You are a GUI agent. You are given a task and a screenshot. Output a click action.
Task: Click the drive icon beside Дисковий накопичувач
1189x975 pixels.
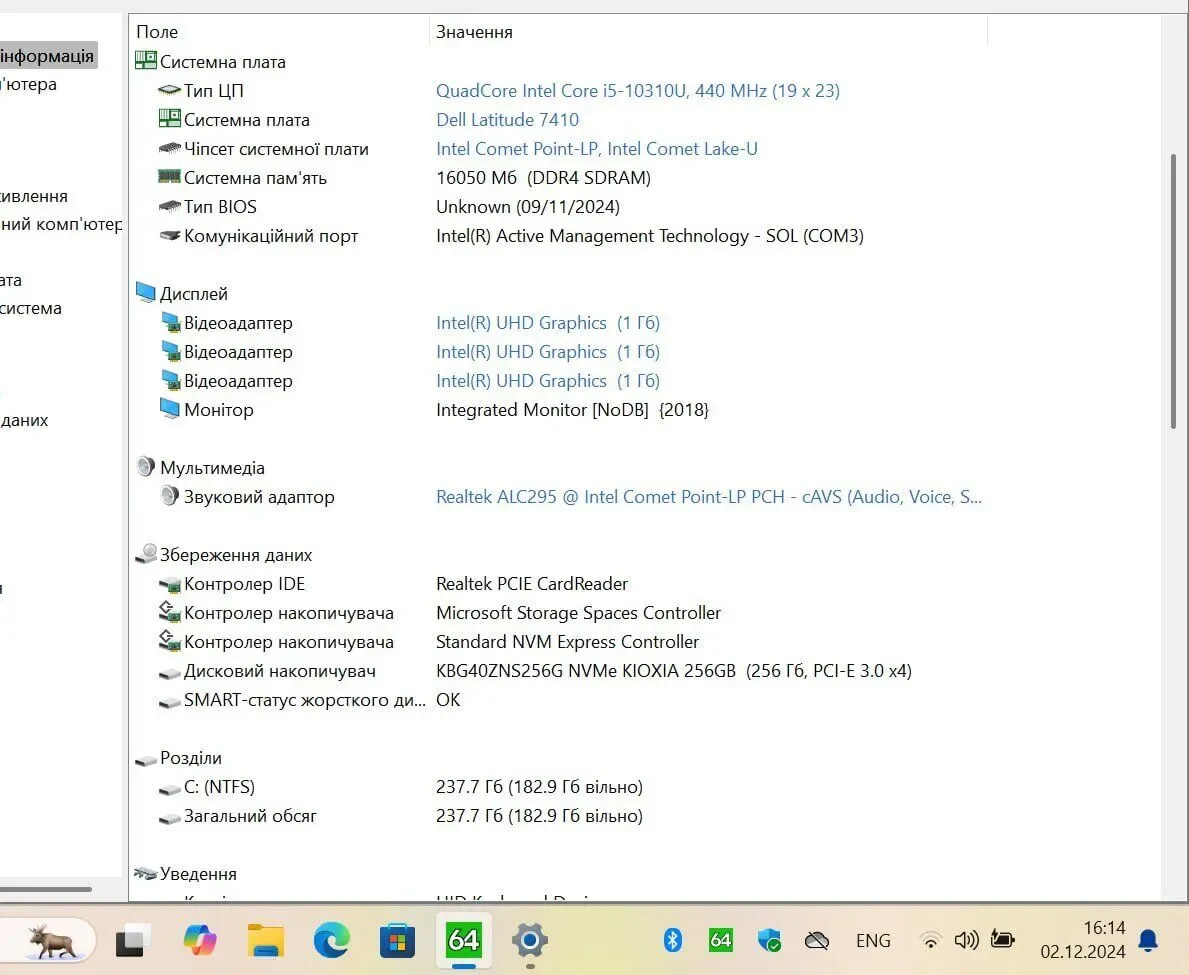169,672
